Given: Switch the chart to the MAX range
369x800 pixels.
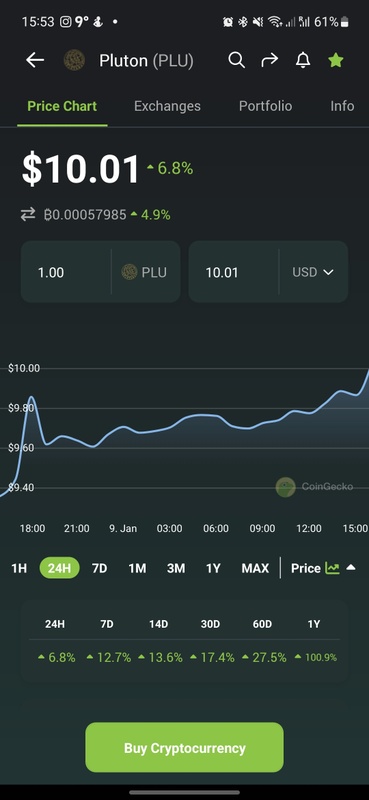Looking at the screenshot, I should click(x=255, y=568).
